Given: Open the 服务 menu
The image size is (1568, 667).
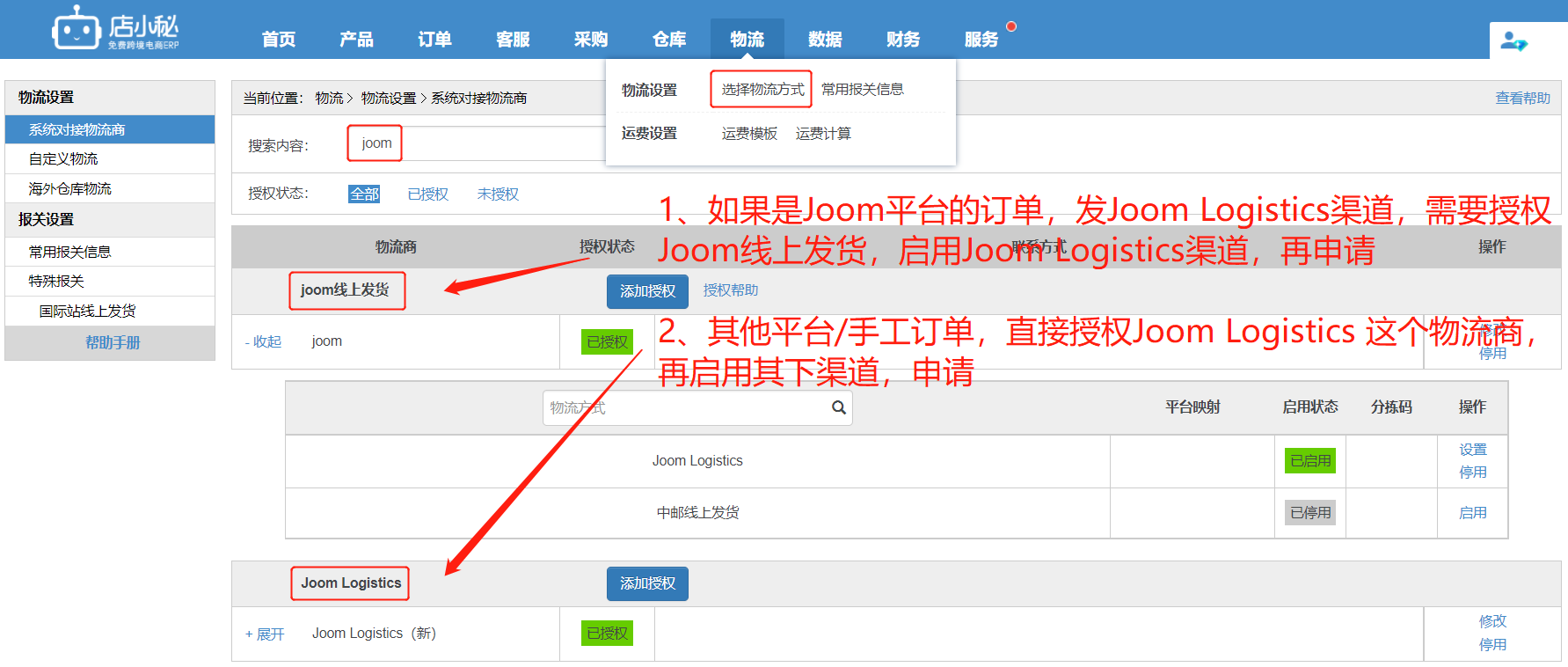Looking at the screenshot, I should pos(981,39).
